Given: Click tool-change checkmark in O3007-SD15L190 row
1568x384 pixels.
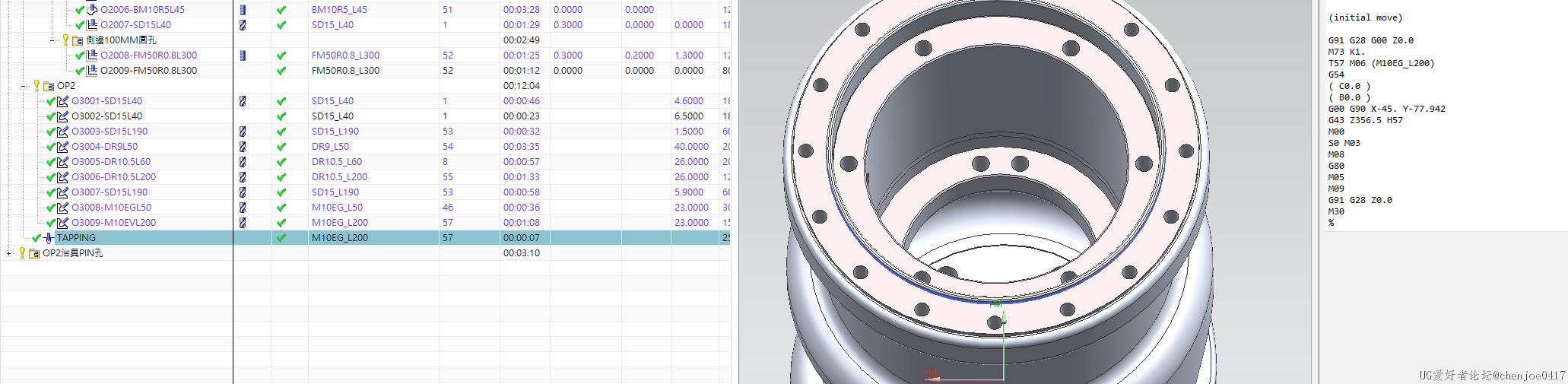Looking at the screenshot, I should [x=281, y=192].
